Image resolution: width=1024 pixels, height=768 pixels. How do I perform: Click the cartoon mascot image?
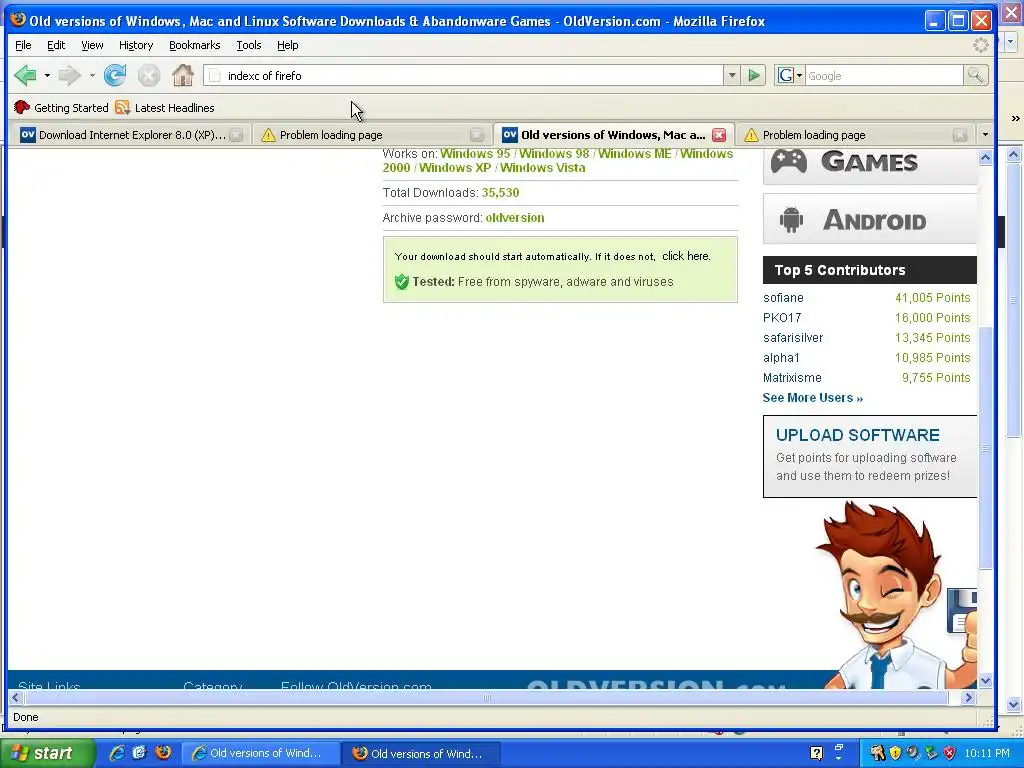(895, 594)
